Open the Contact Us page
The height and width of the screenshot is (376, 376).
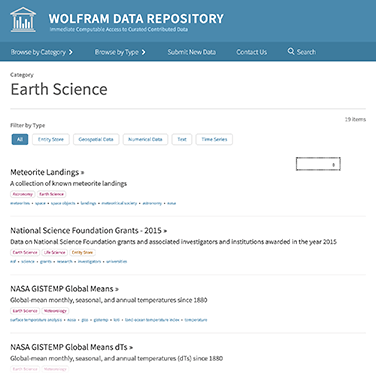[252, 52]
